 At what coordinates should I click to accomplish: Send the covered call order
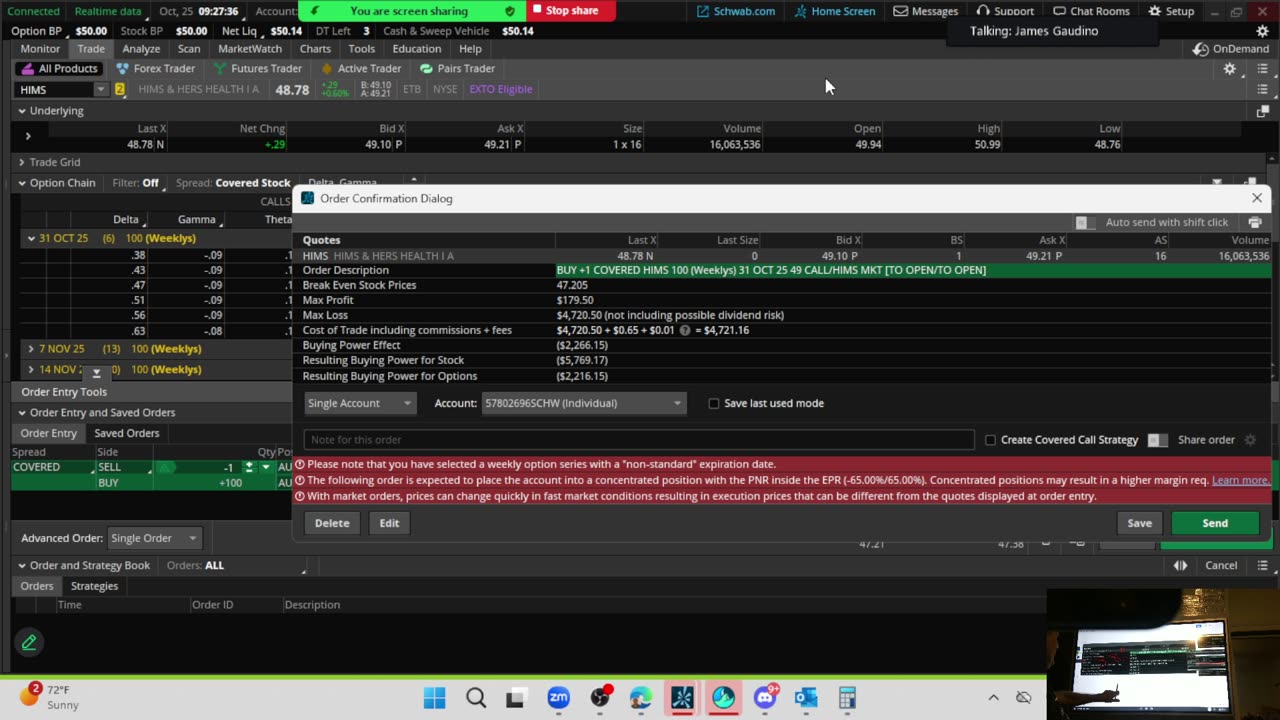(x=1215, y=523)
